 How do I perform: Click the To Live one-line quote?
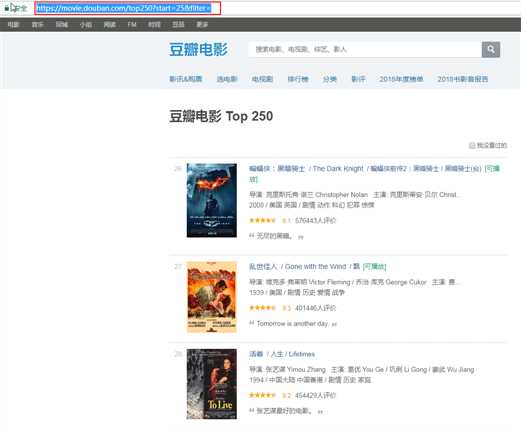(284, 411)
